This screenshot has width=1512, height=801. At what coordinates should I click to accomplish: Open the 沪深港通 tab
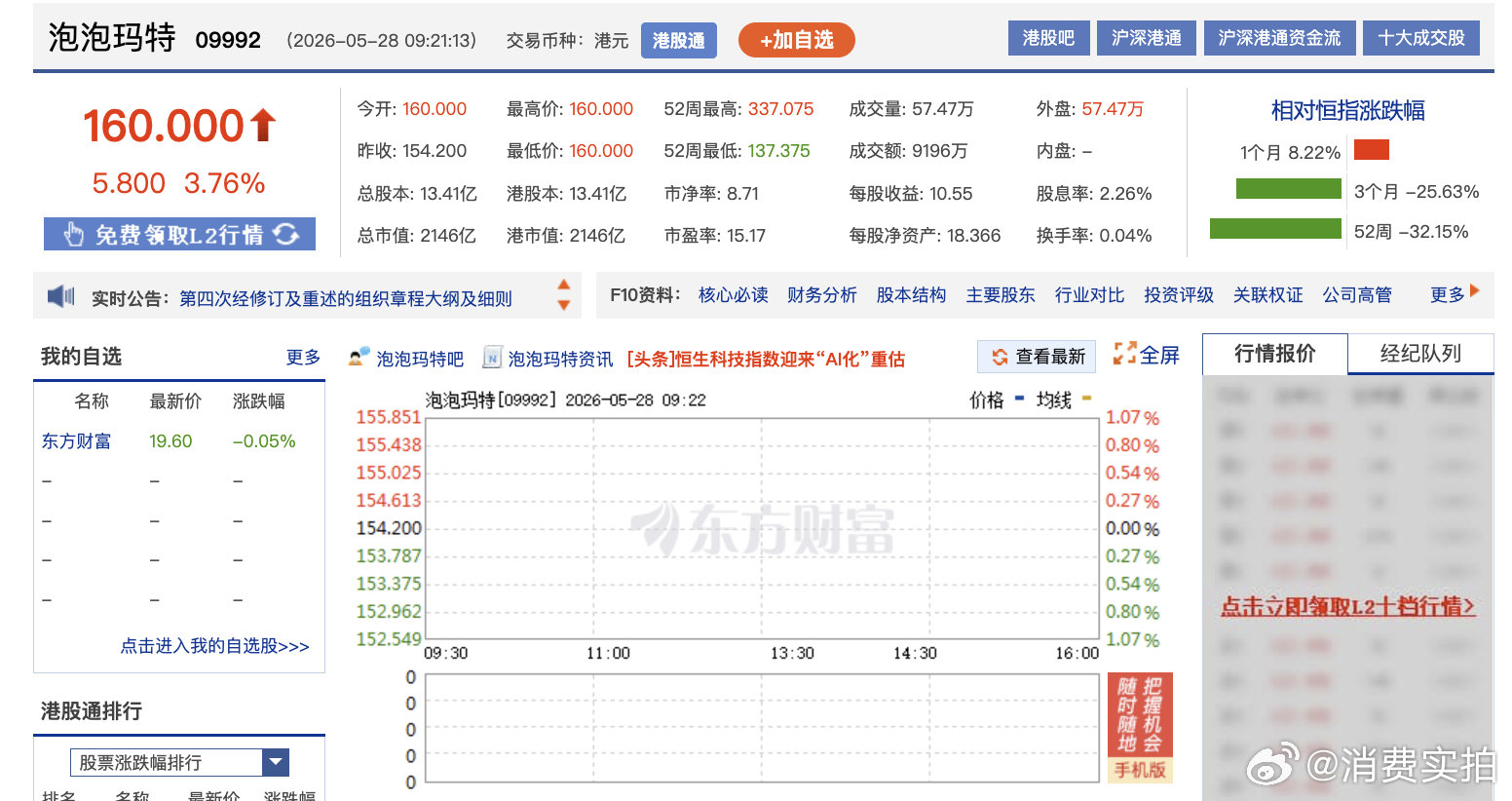pyautogui.click(x=1147, y=38)
